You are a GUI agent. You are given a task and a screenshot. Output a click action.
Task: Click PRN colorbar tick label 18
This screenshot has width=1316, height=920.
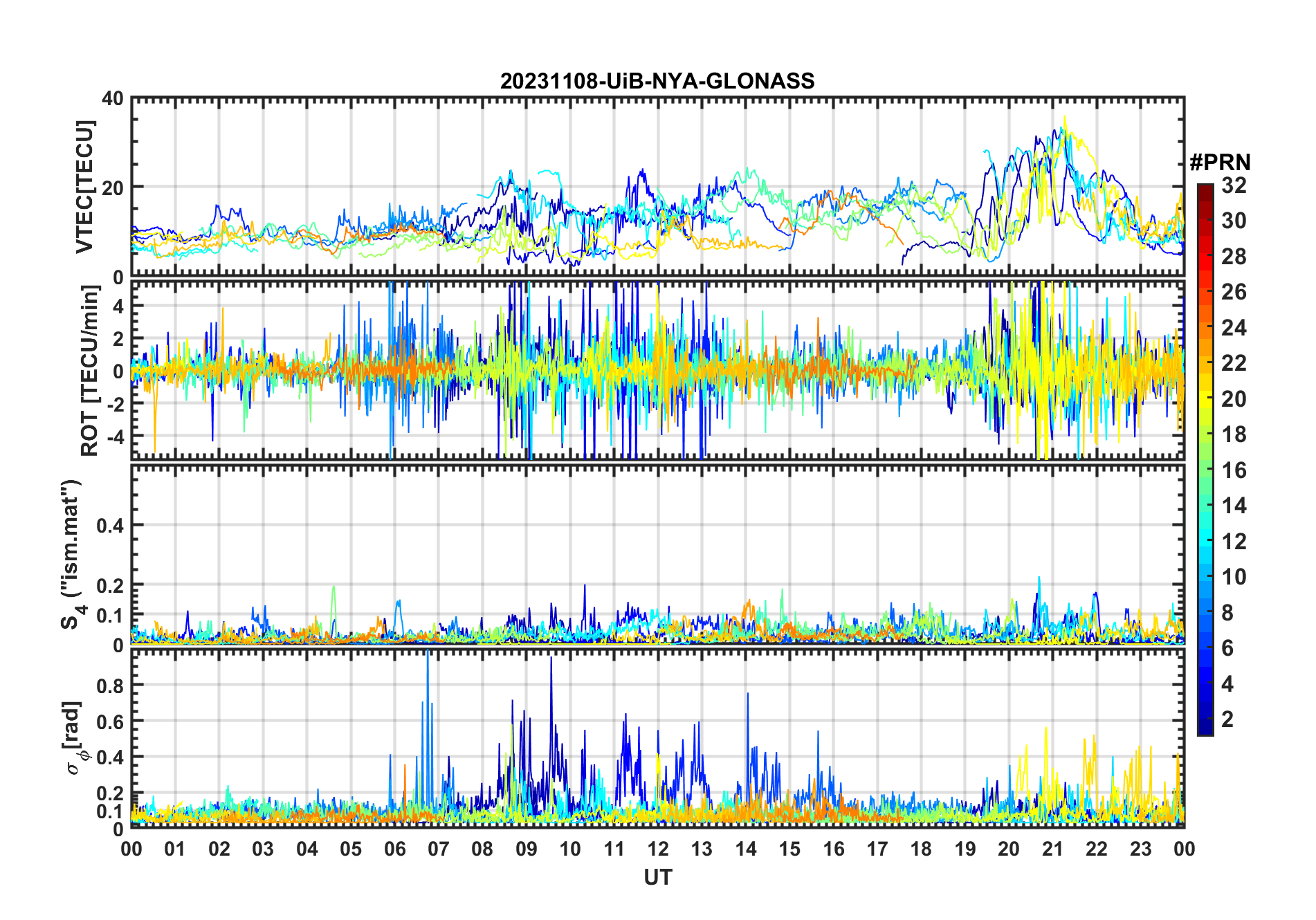tap(1234, 434)
